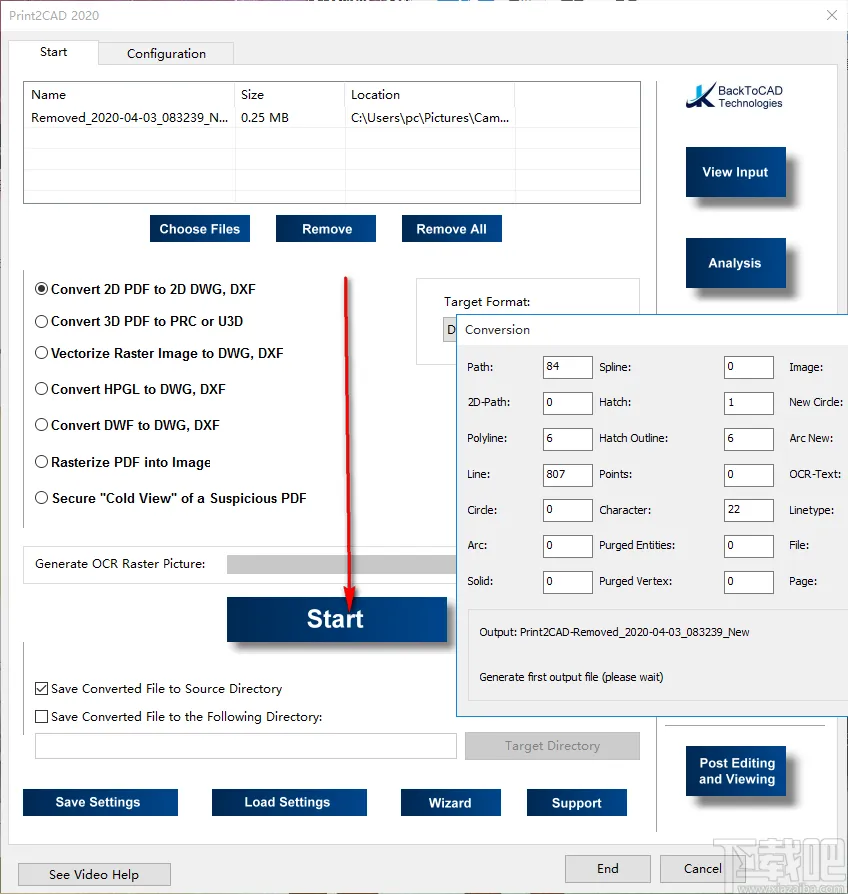
Task: Click the Generate first output file status text
Action: tap(571, 677)
